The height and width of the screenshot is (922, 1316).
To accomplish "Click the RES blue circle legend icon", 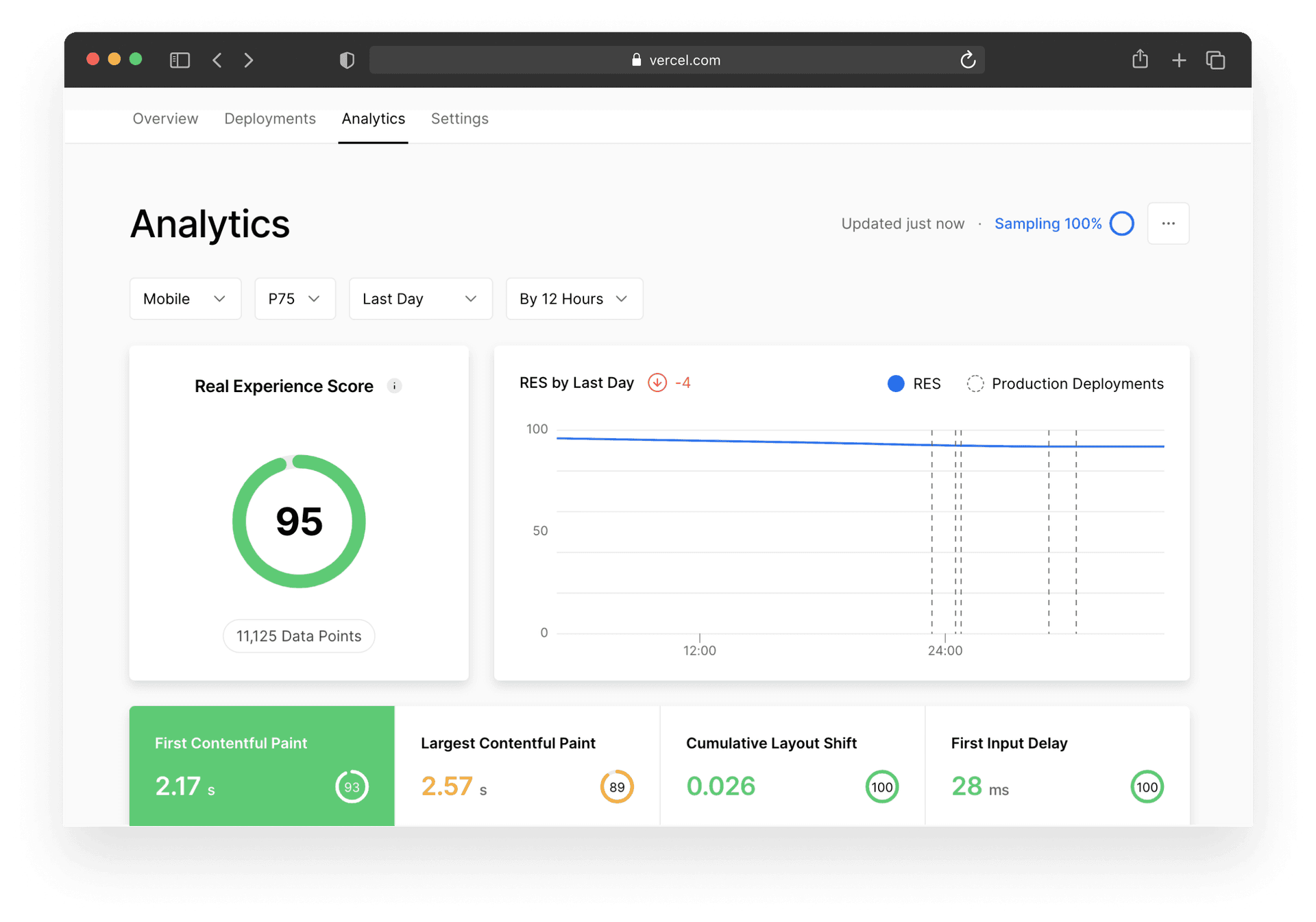I will click(x=894, y=383).
